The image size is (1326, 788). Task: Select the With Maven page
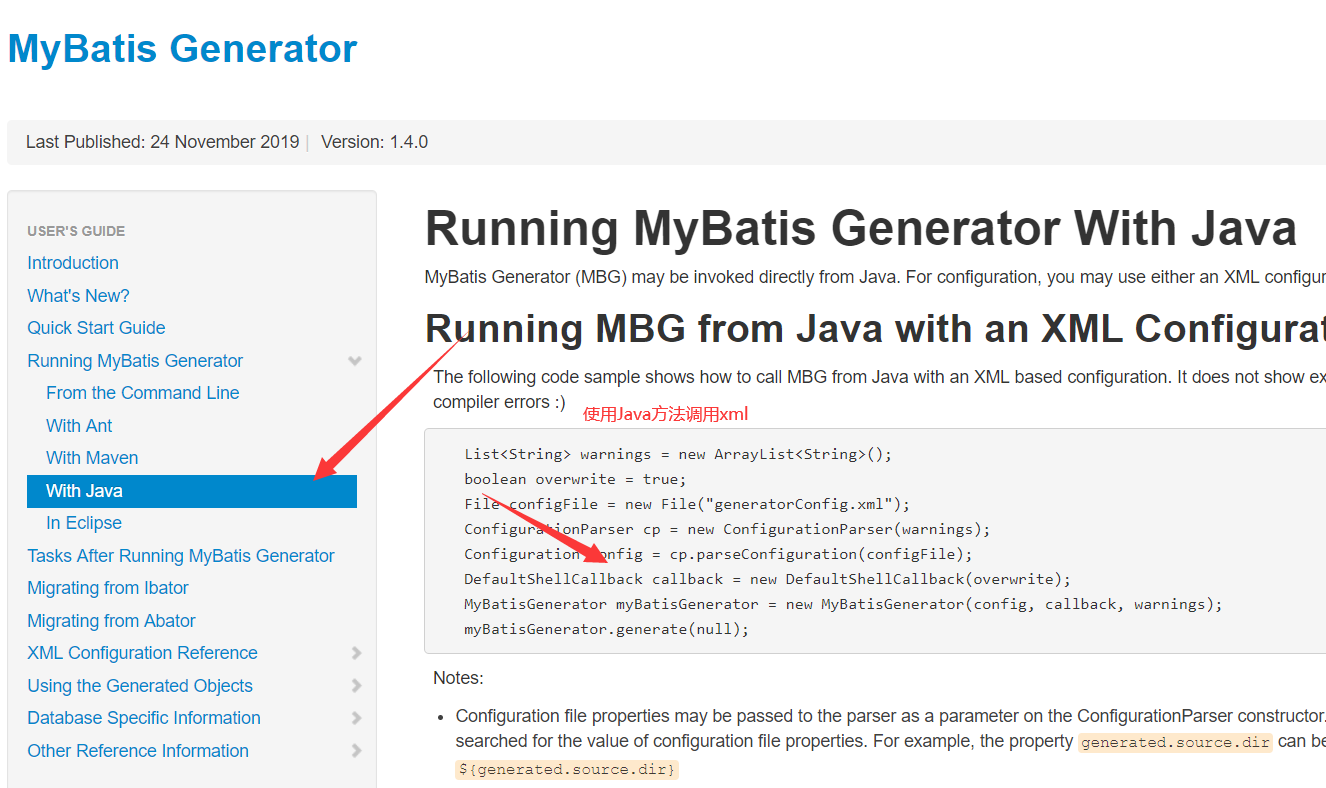(x=92, y=458)
